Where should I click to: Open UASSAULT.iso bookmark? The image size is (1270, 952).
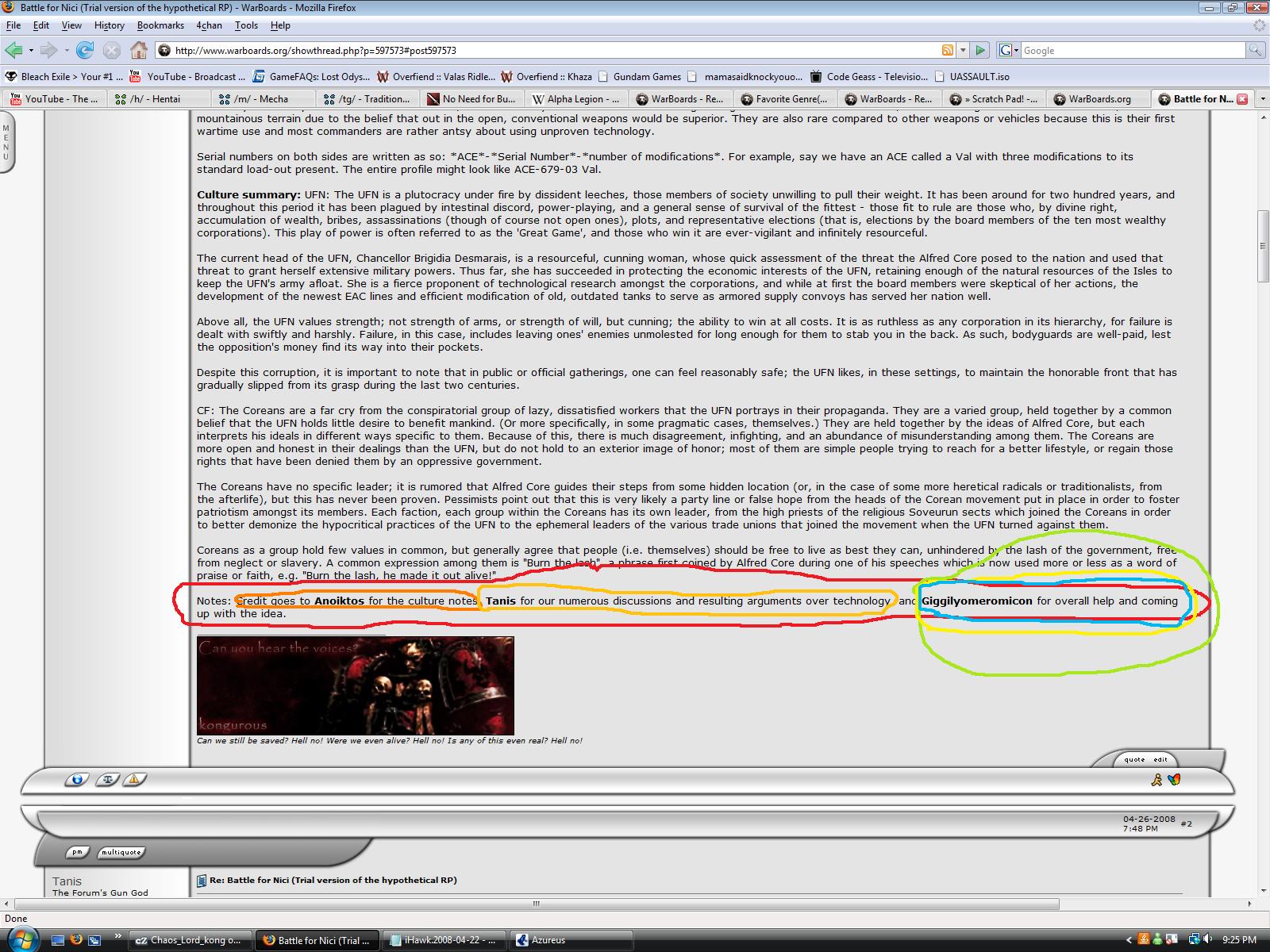(972, 77)
